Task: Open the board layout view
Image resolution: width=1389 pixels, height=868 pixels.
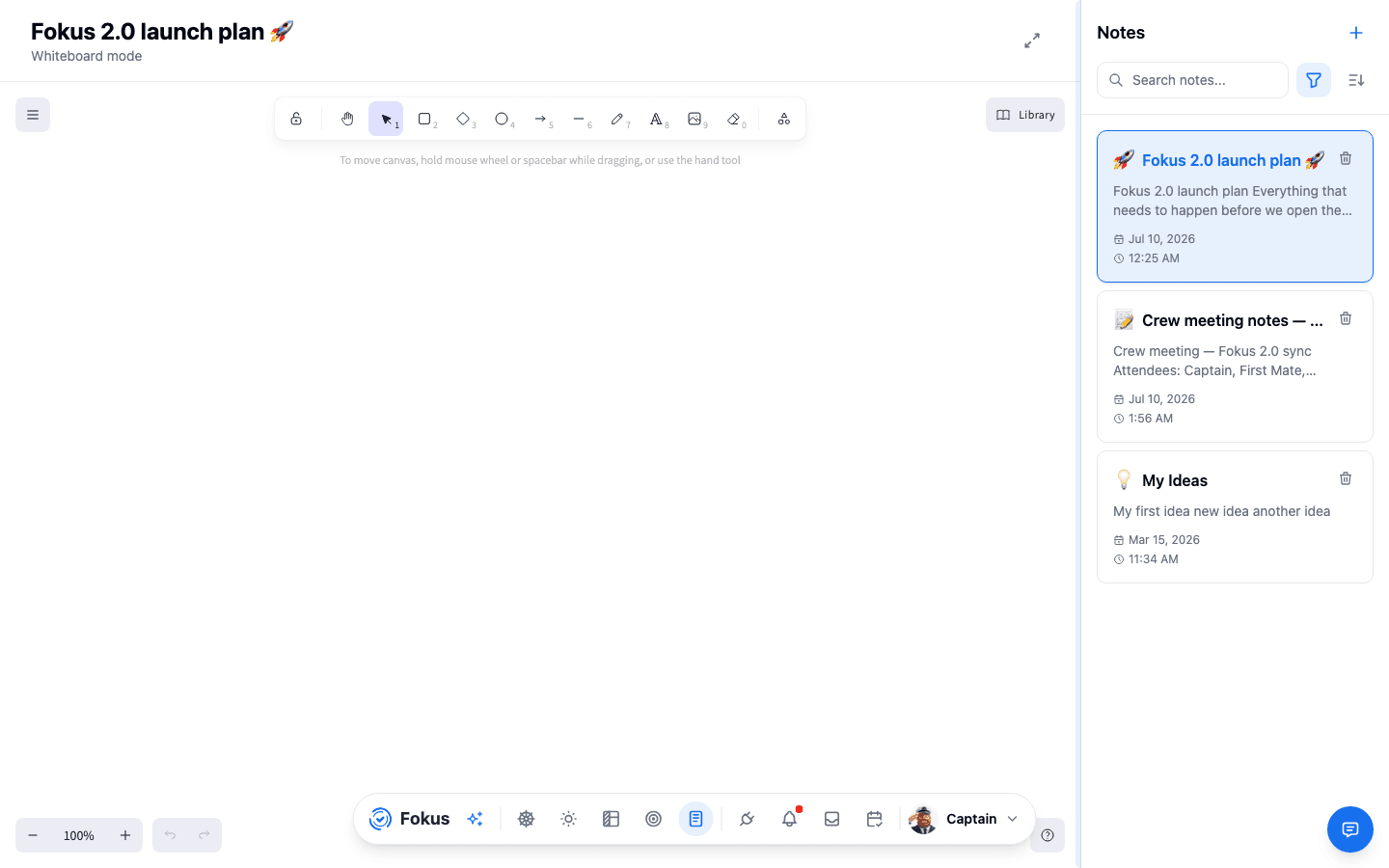Action: pyautogui.click(x=612, y=819)
